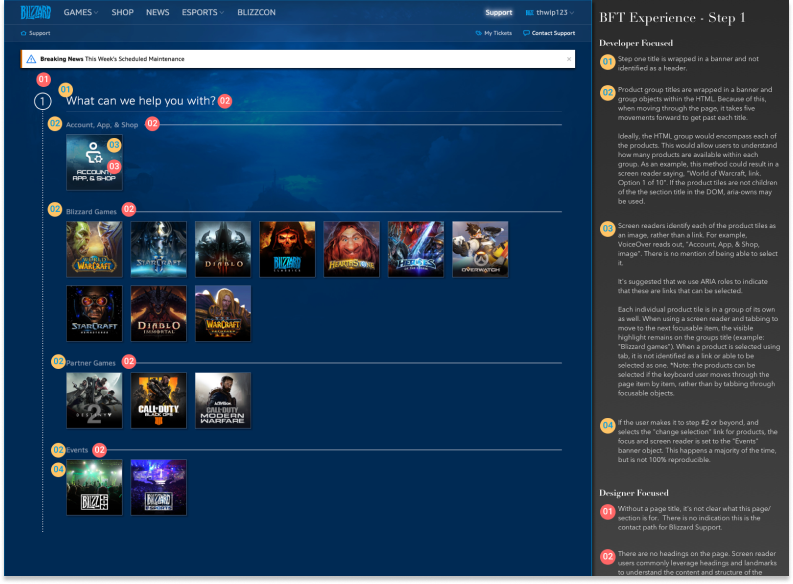Select the Overwatch tile
This screenshot has height=584, width=793.
pyautogui.click(x=480, y=249)
